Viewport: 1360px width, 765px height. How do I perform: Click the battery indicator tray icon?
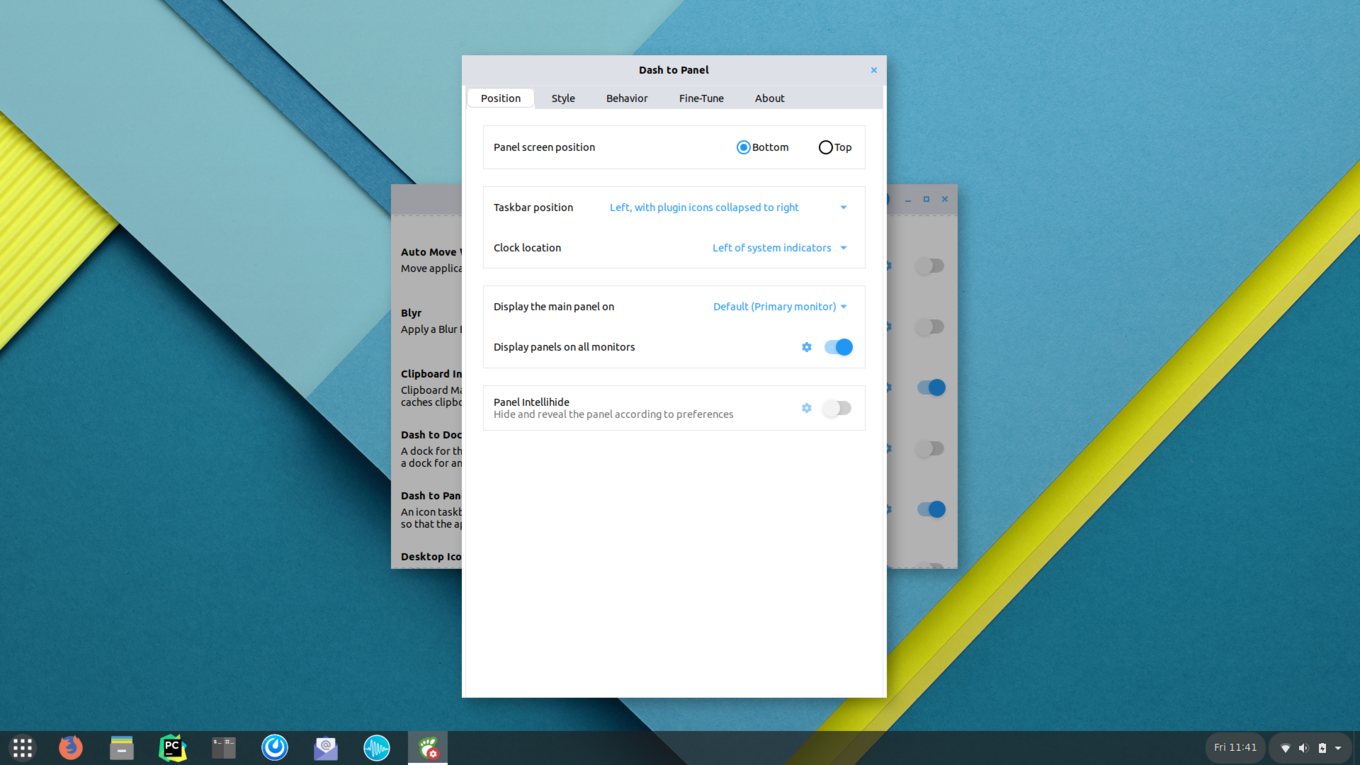tap(1322, 748)
